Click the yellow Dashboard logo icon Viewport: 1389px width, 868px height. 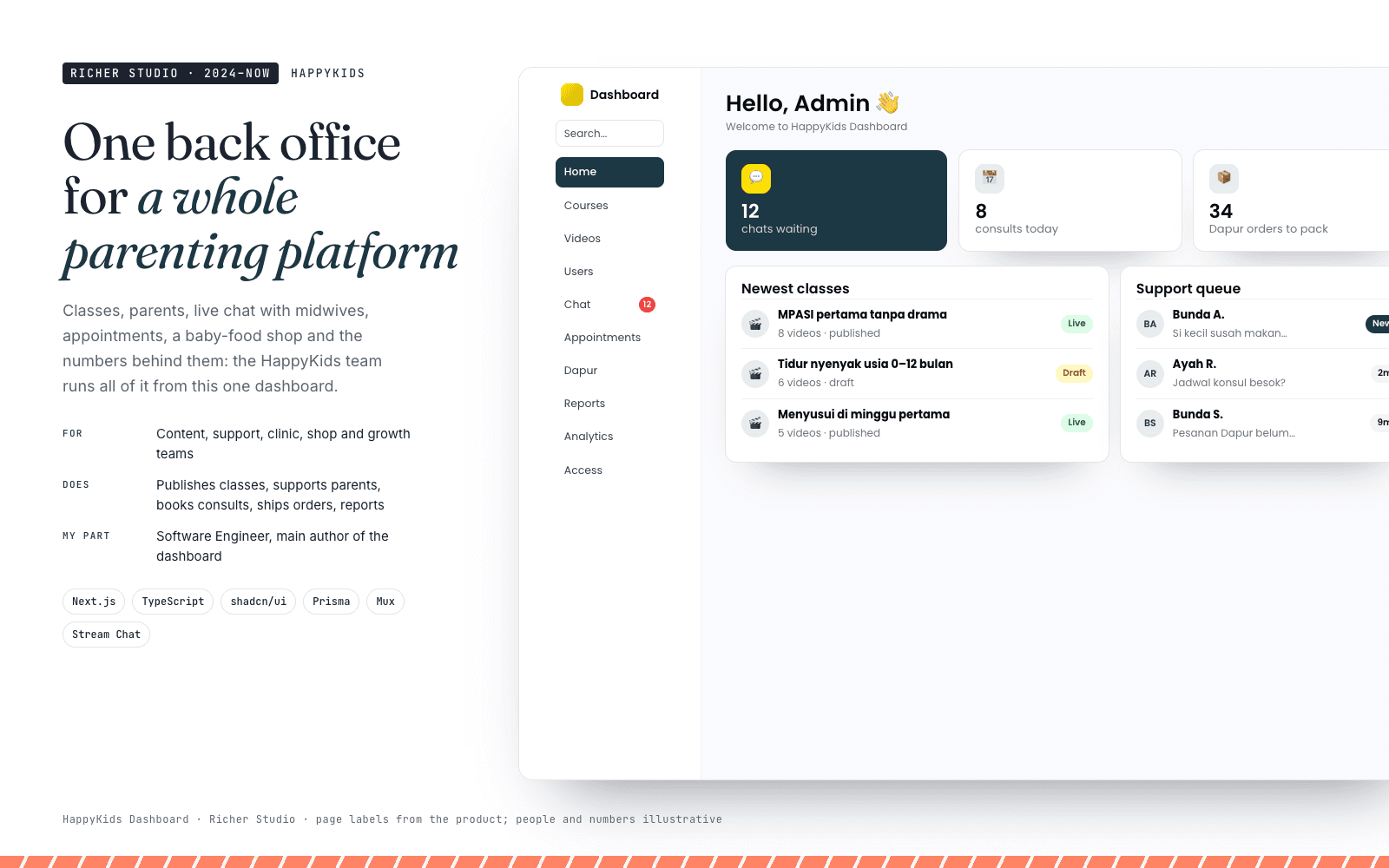[571, 95]
